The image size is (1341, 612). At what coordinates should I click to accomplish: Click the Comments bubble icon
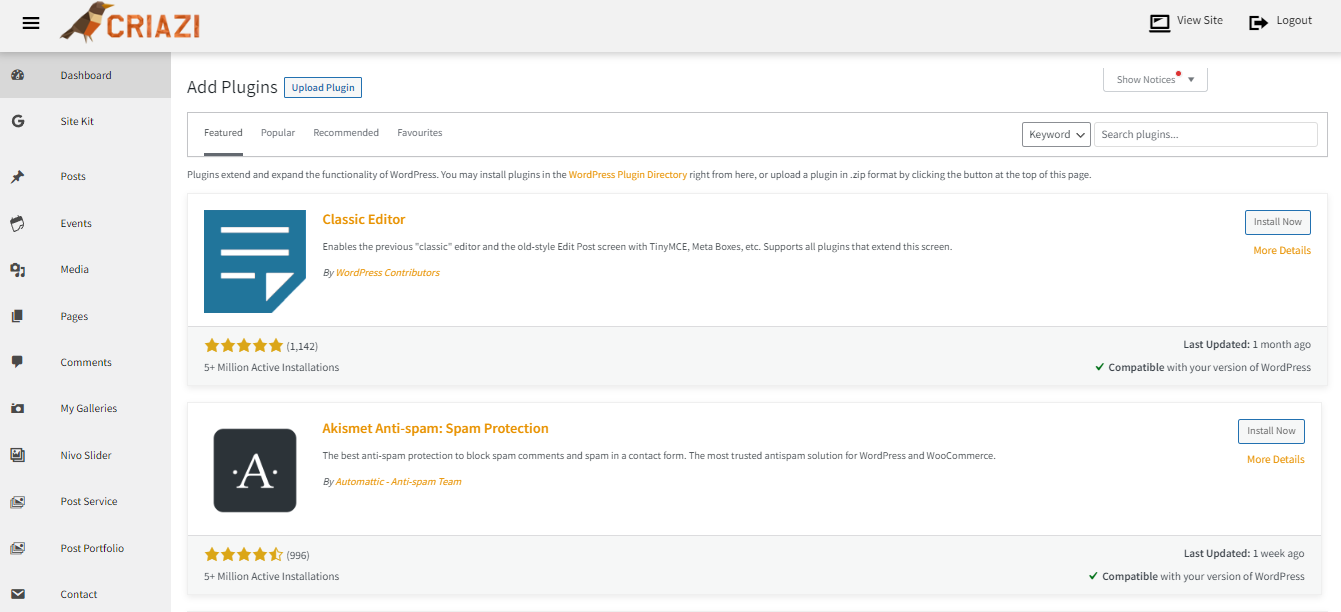[17, 362]
